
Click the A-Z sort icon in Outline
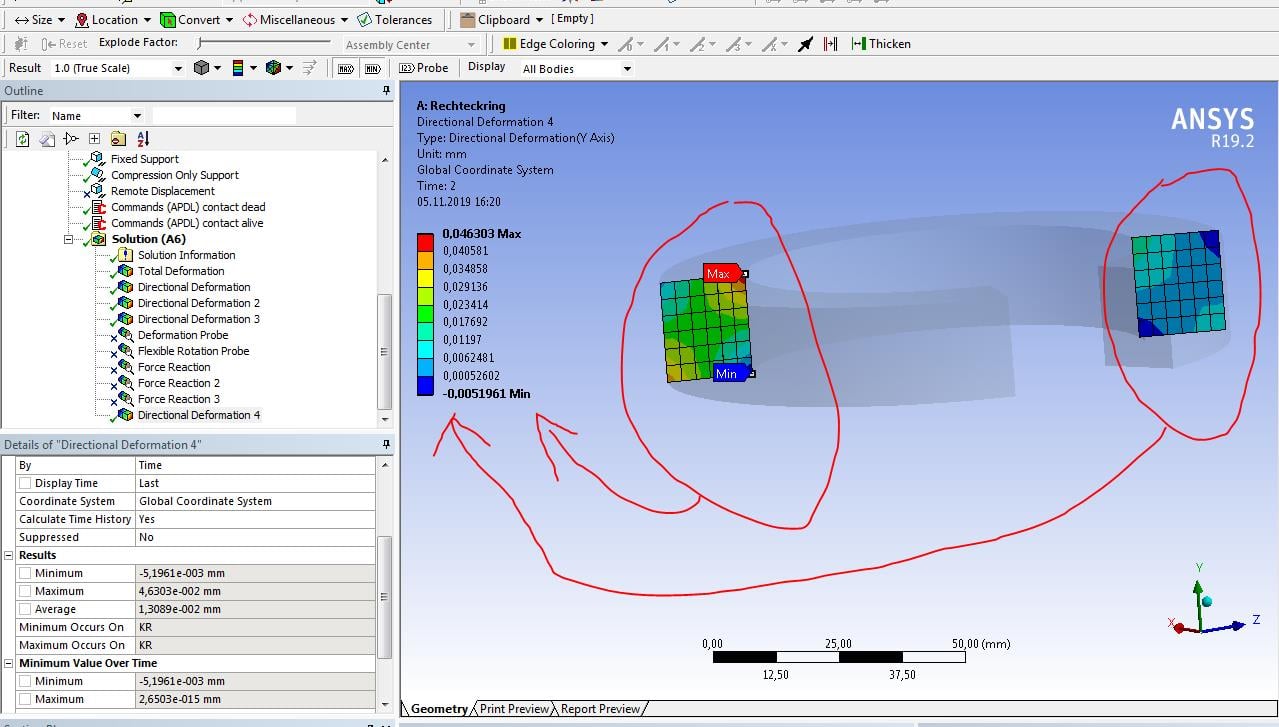(142, 139)
